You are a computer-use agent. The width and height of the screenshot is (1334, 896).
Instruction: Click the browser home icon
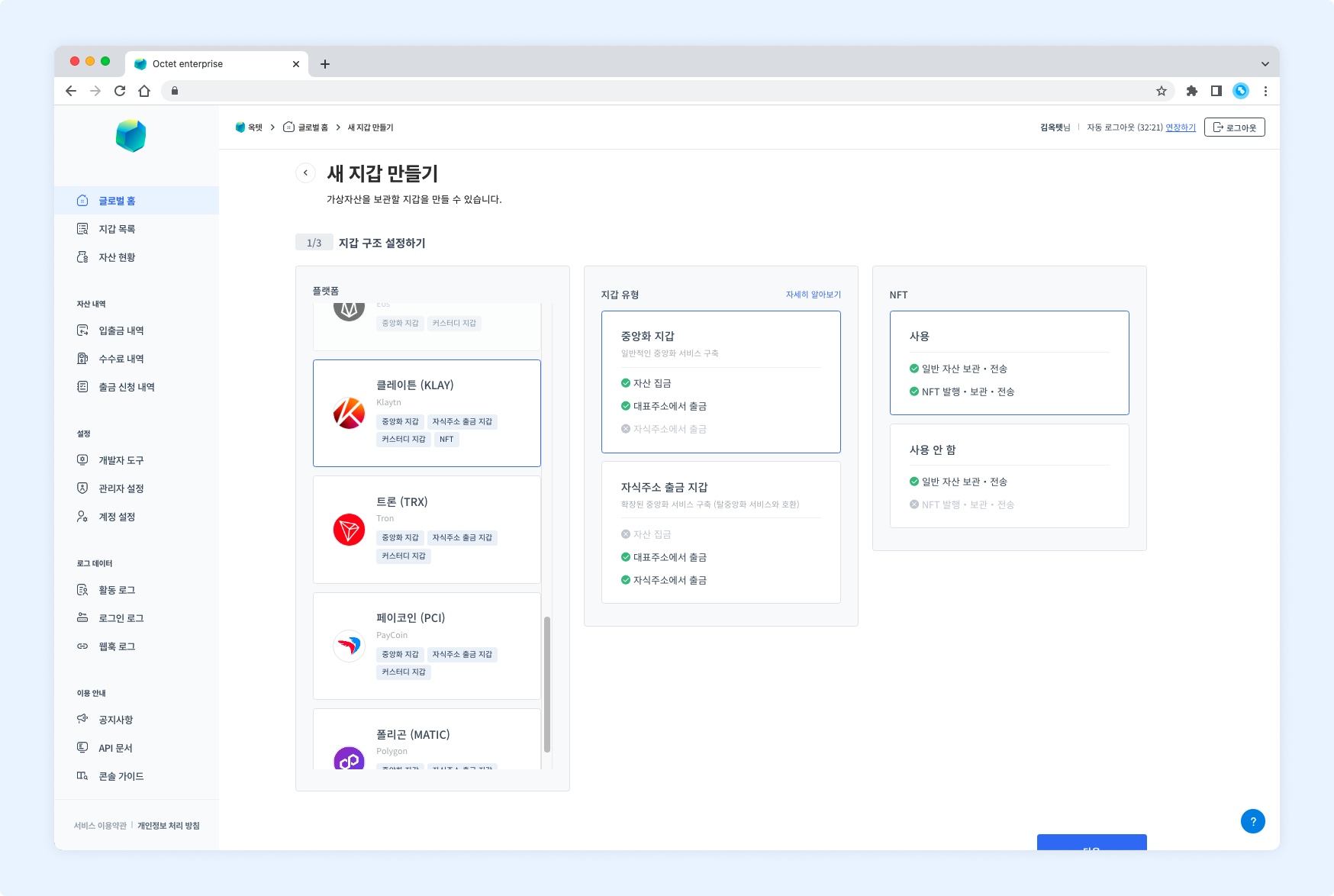click(144, 91)
